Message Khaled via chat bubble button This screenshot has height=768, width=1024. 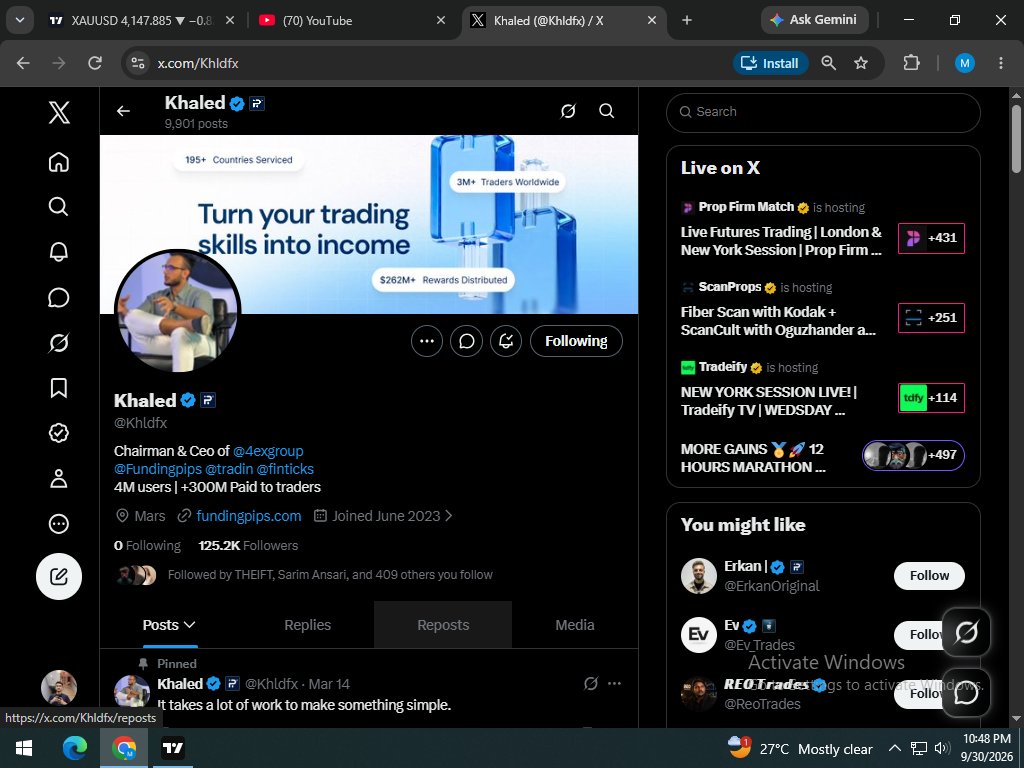pos(466,341)
